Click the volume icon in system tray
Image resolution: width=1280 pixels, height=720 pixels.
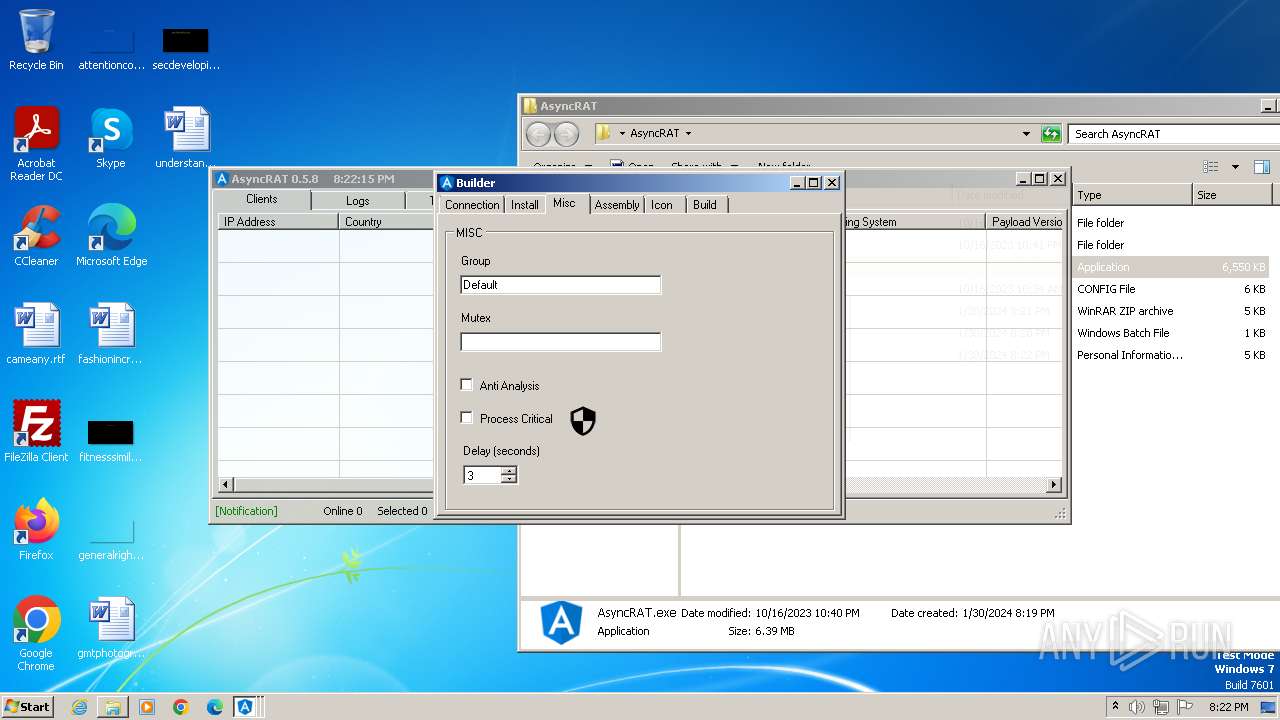click(x=1137, y=707)
